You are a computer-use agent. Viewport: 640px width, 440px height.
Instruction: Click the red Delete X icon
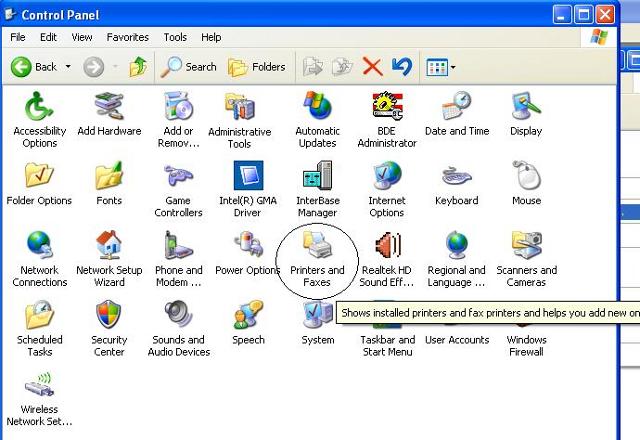(x=372, y=67)
